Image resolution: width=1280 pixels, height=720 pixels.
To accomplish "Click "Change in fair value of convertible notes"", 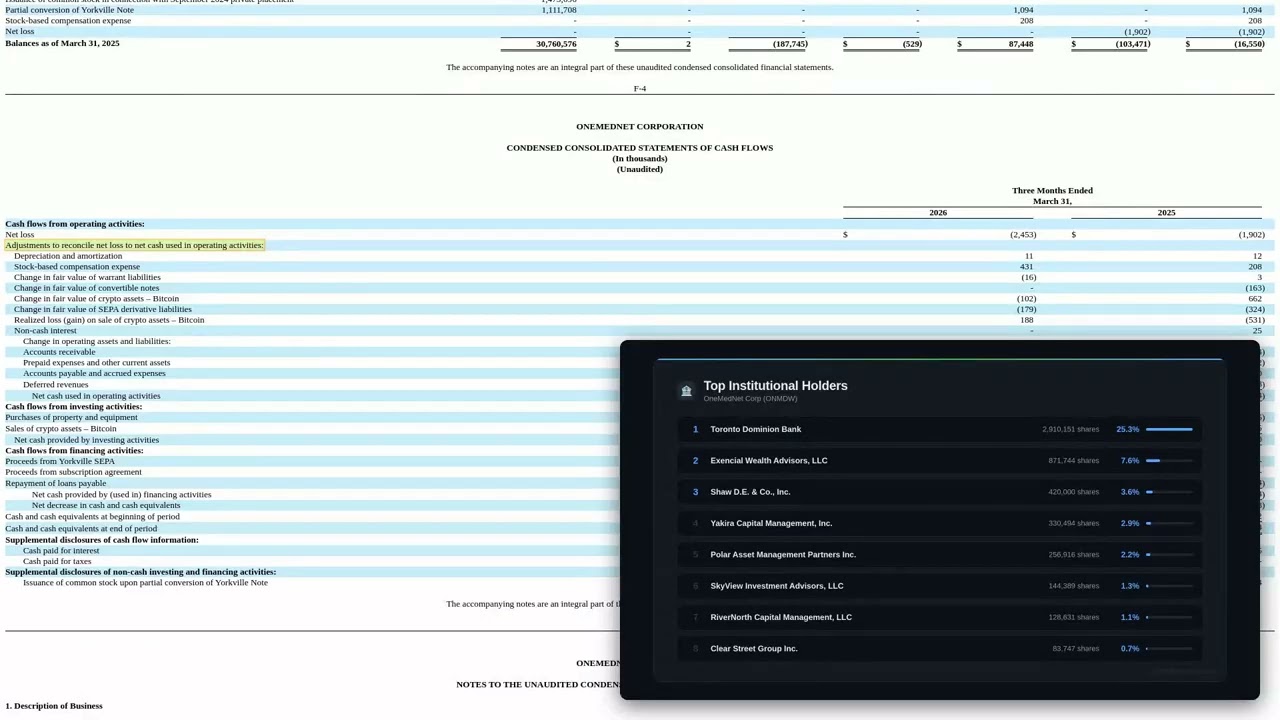I will click(x=86, y=288).
